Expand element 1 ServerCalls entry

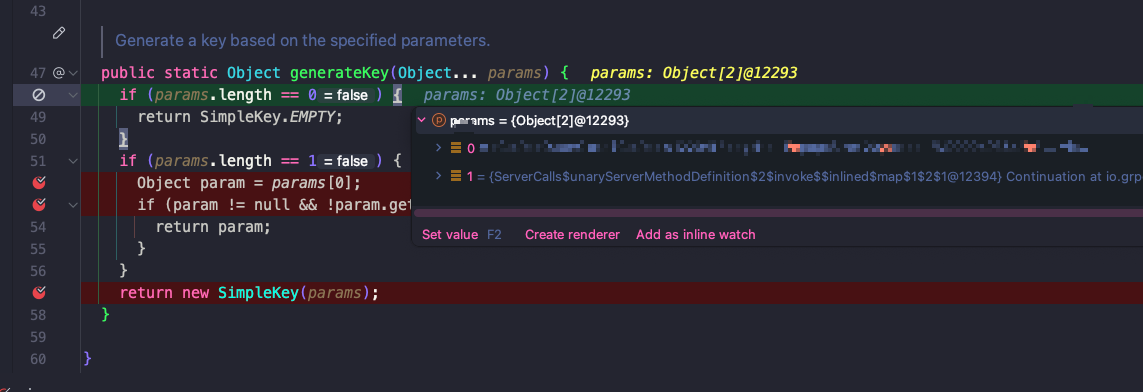(x=438, y=176)
